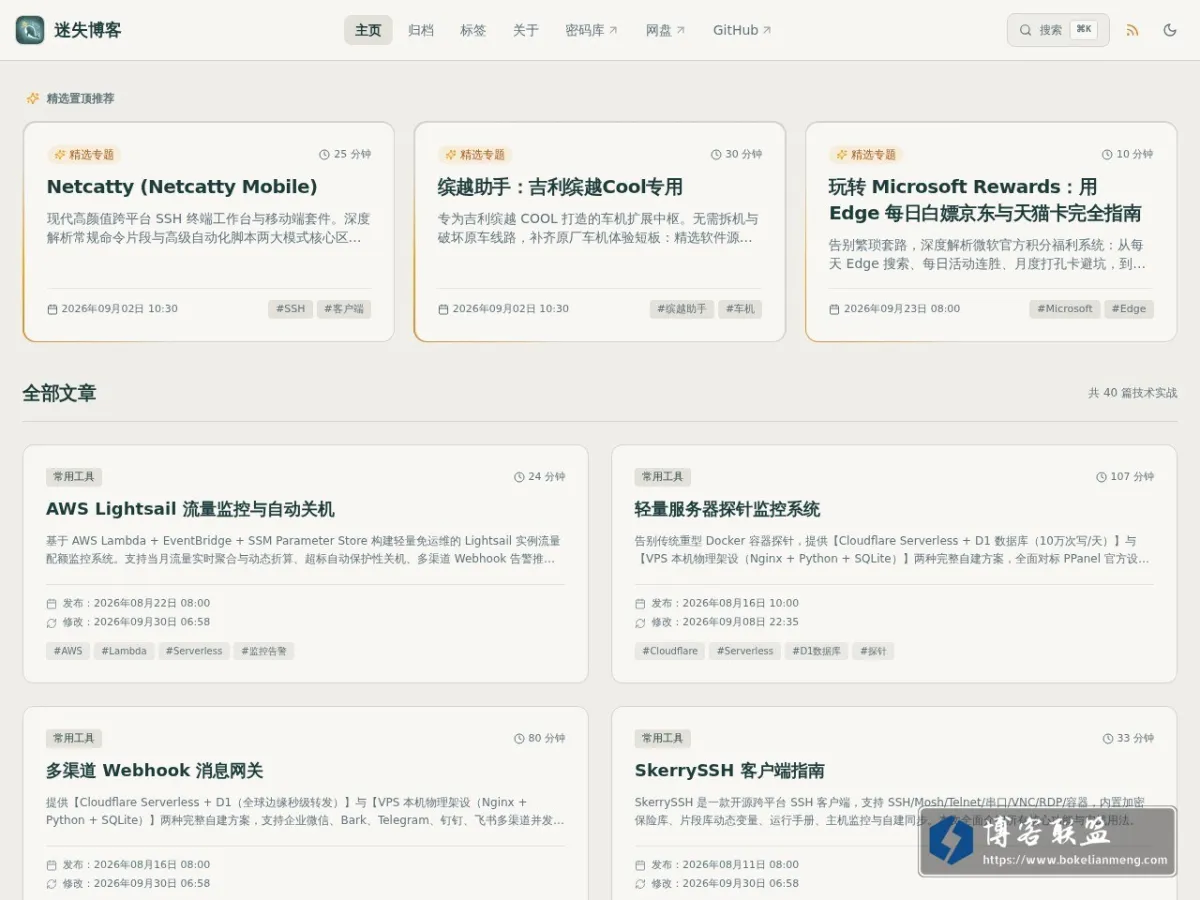This screenshot has width=1200, height=900.
Task: Click the 迷失博客 site title
Action: click(x=88, y=30)
